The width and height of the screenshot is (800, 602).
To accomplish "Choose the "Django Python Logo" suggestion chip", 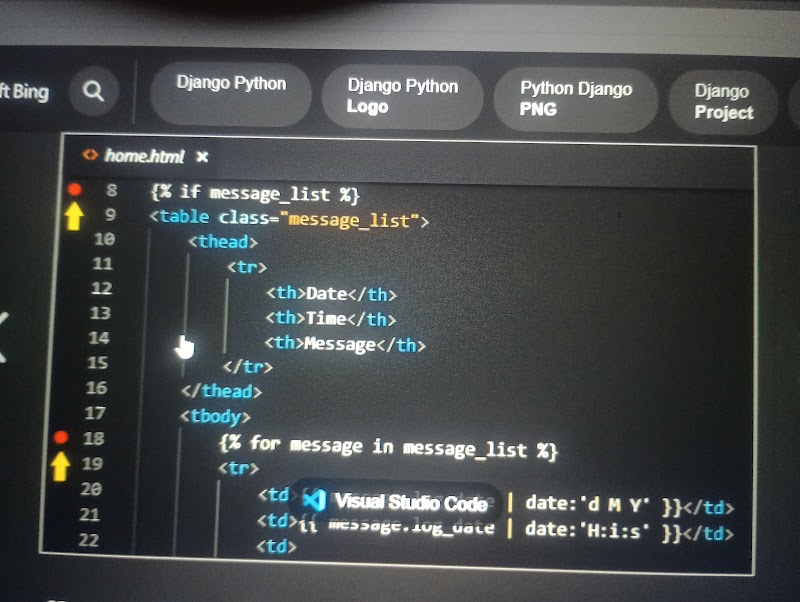I will [402, 96].
